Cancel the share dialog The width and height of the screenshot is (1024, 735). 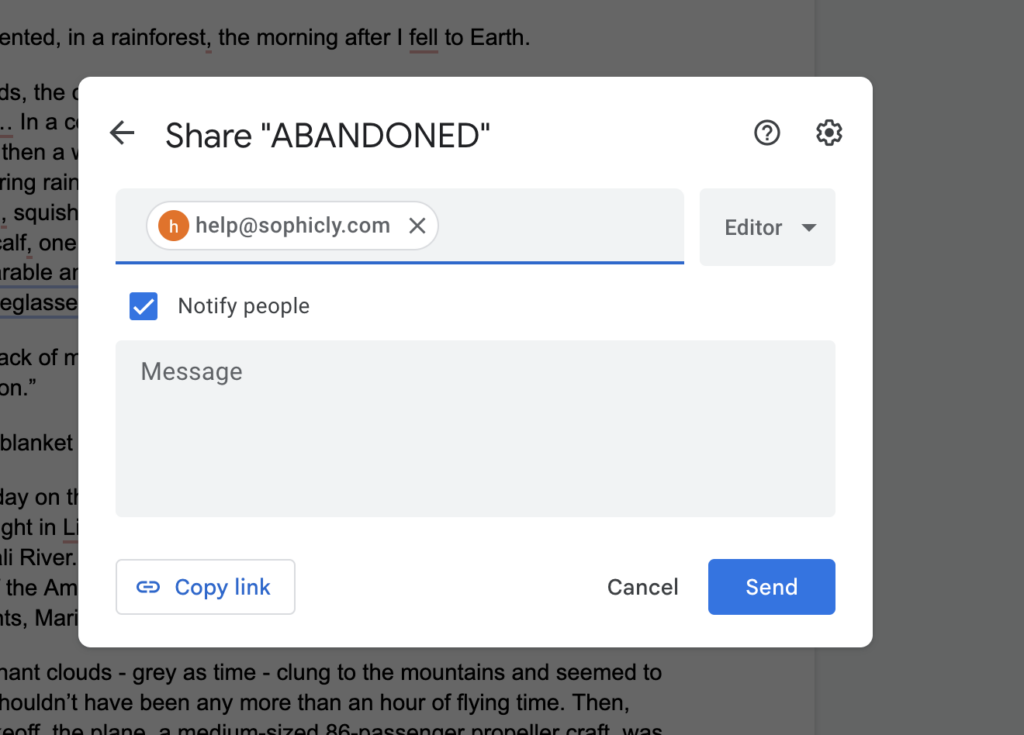[x=643, y=587]
